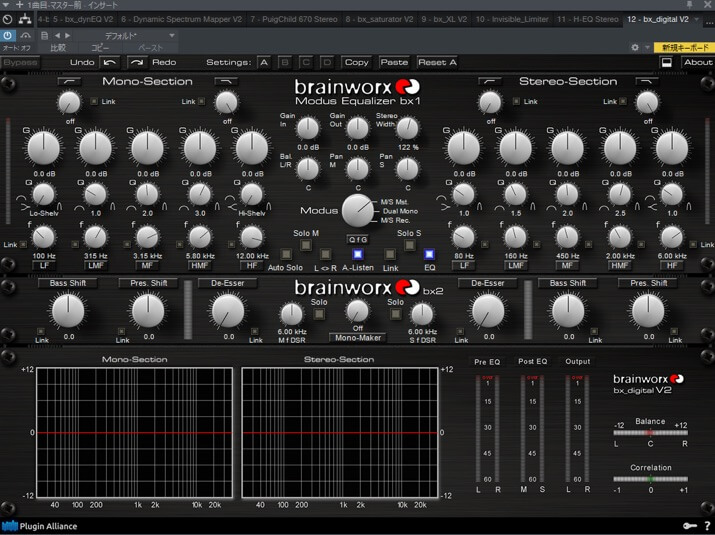715x535 pixels.
Task: Open plugin settings gear icon
Action: pos(635,47)
